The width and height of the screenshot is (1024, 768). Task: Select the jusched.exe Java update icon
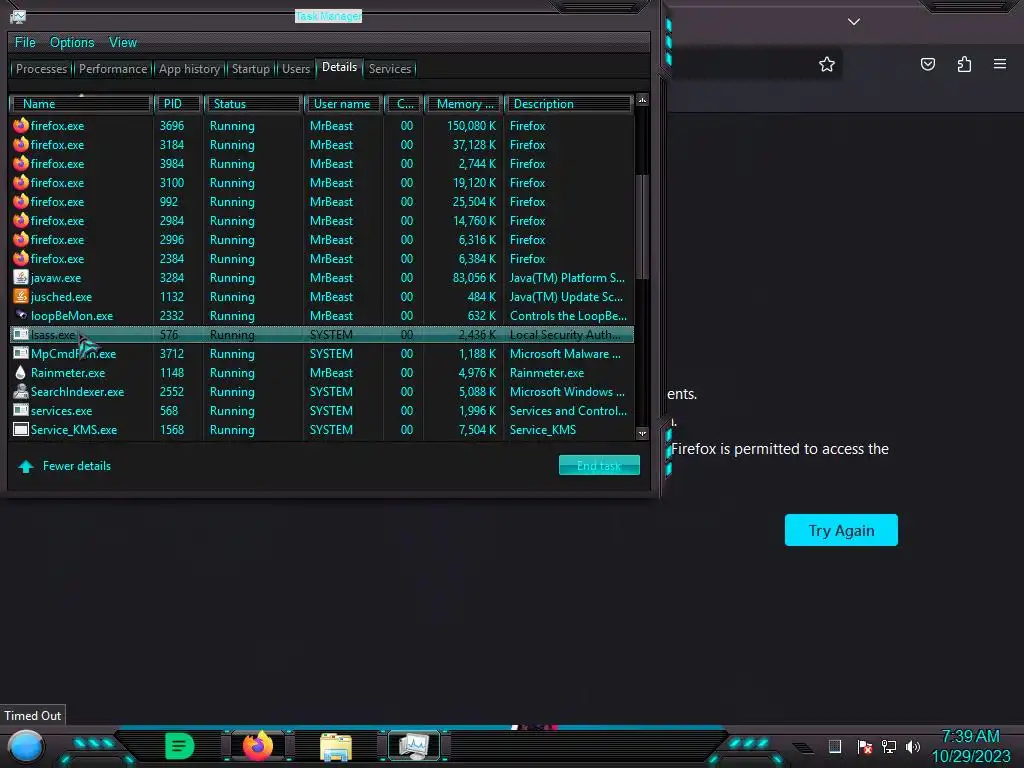point(21,296)
